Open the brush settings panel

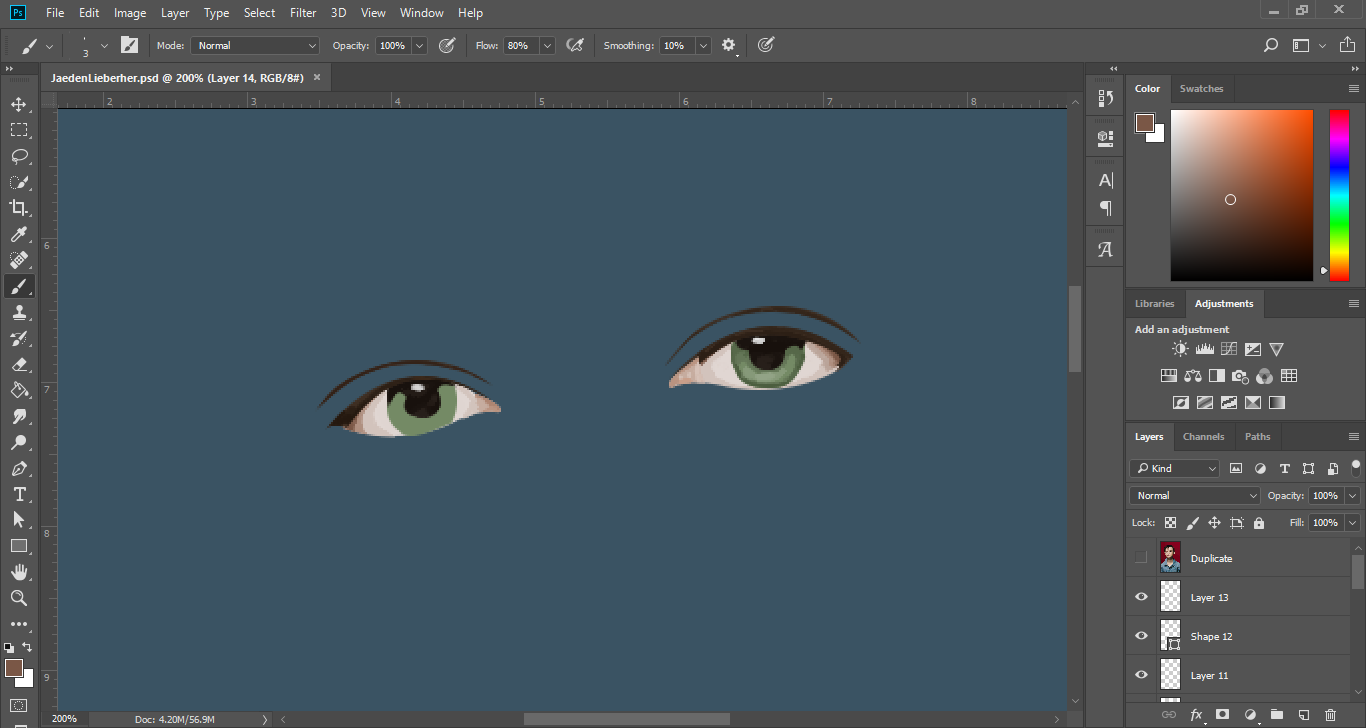[129, 45]
